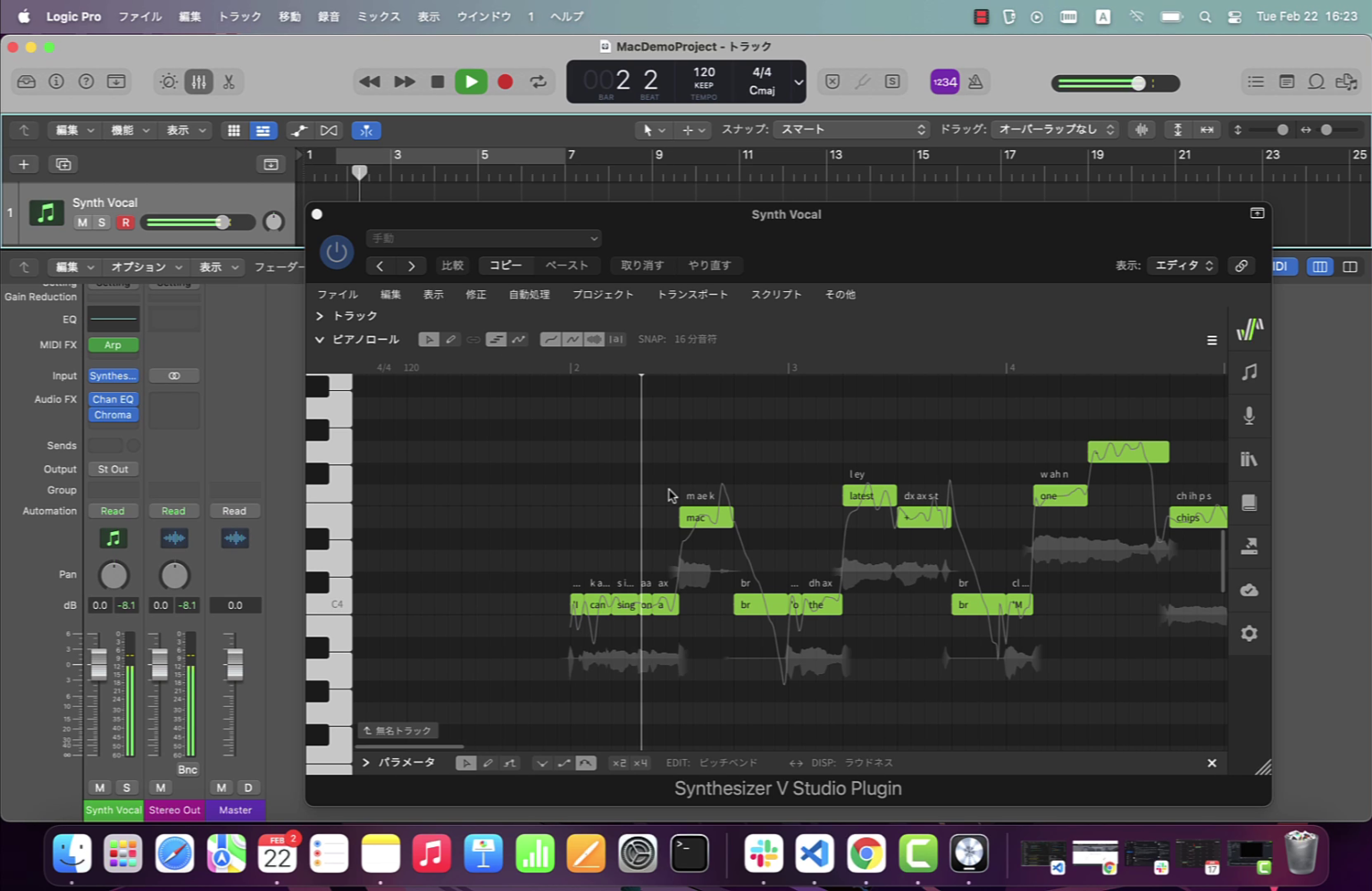Click the red Record button
Viewport: 1372px width, 891px height.
(x=505, y=81)
